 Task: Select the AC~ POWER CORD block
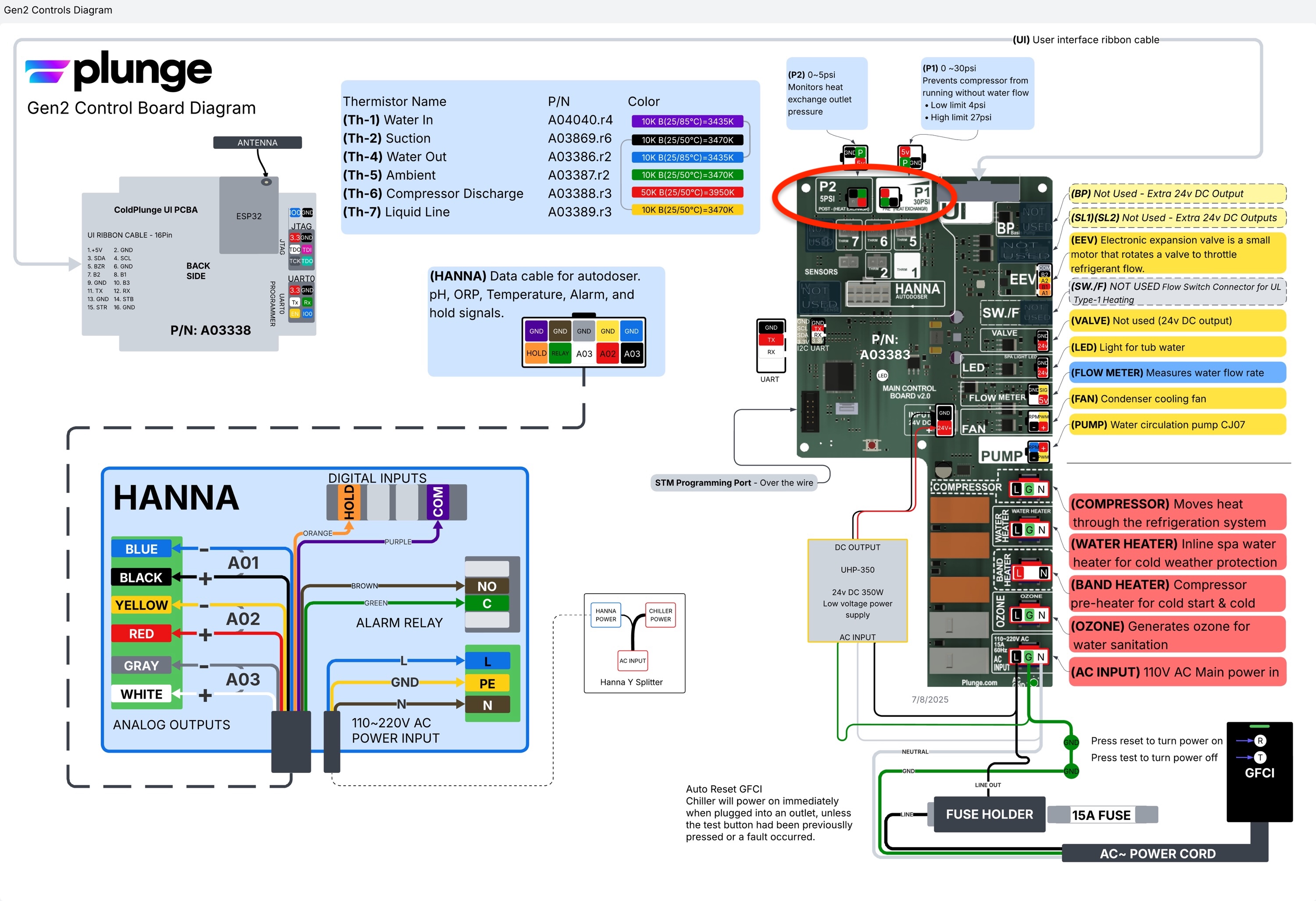click(1158, 854)
